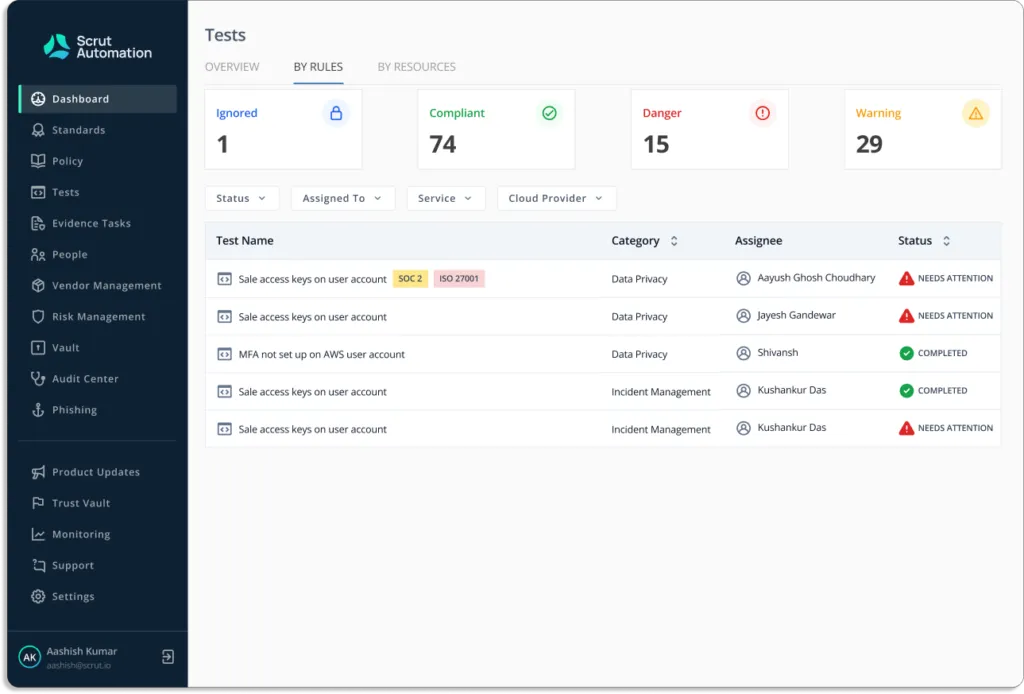
Task: Open Dashboard in the sidebar
Action: tap(98, 99)
